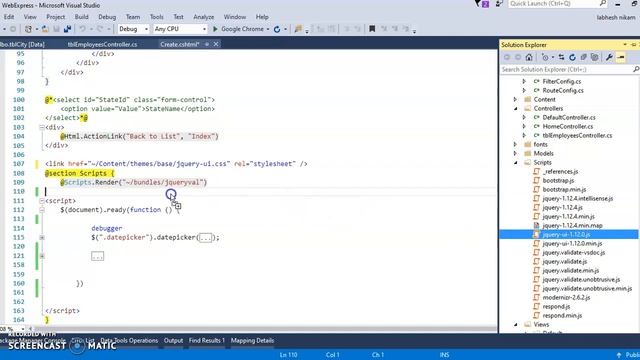Click the collapsed ellipsis box on line 121
The image size is (640, 360).
pyautogui.click(x=98, y=256)
